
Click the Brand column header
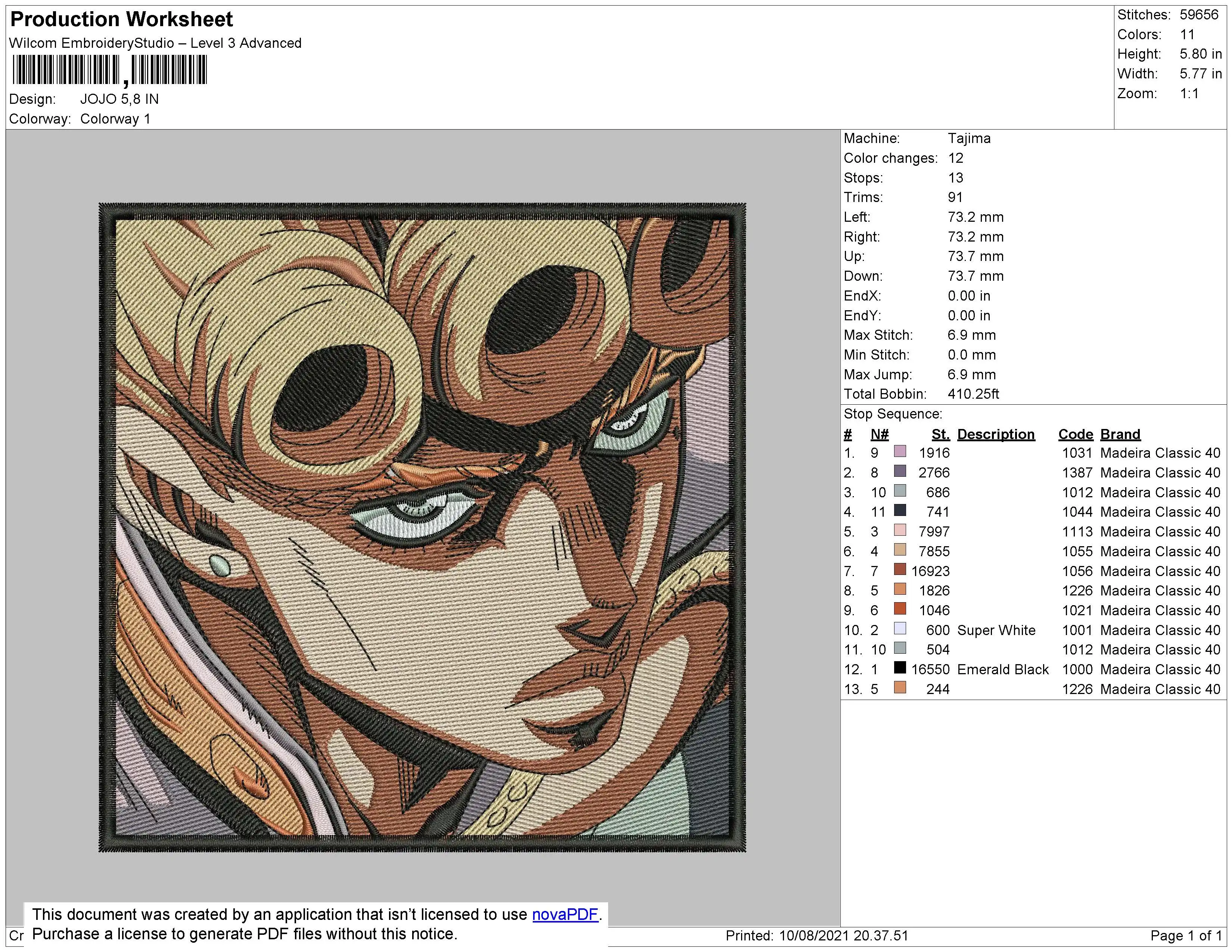pyautogui.click(x=1120, y=434)
